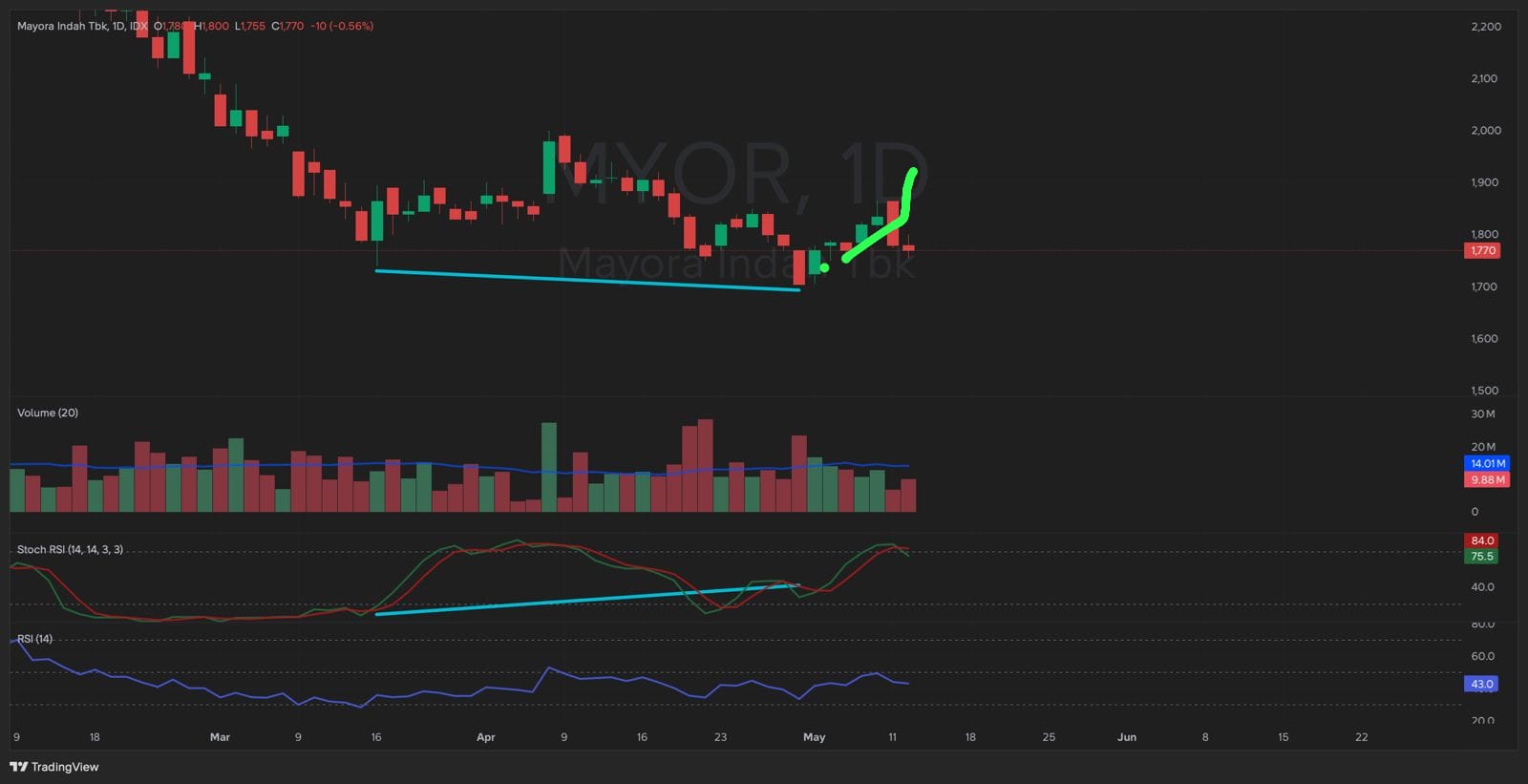Viewport: 1528px width, 784px height.
Task: Click the Apr label on the time axis
Action: [x=486, y=737]
